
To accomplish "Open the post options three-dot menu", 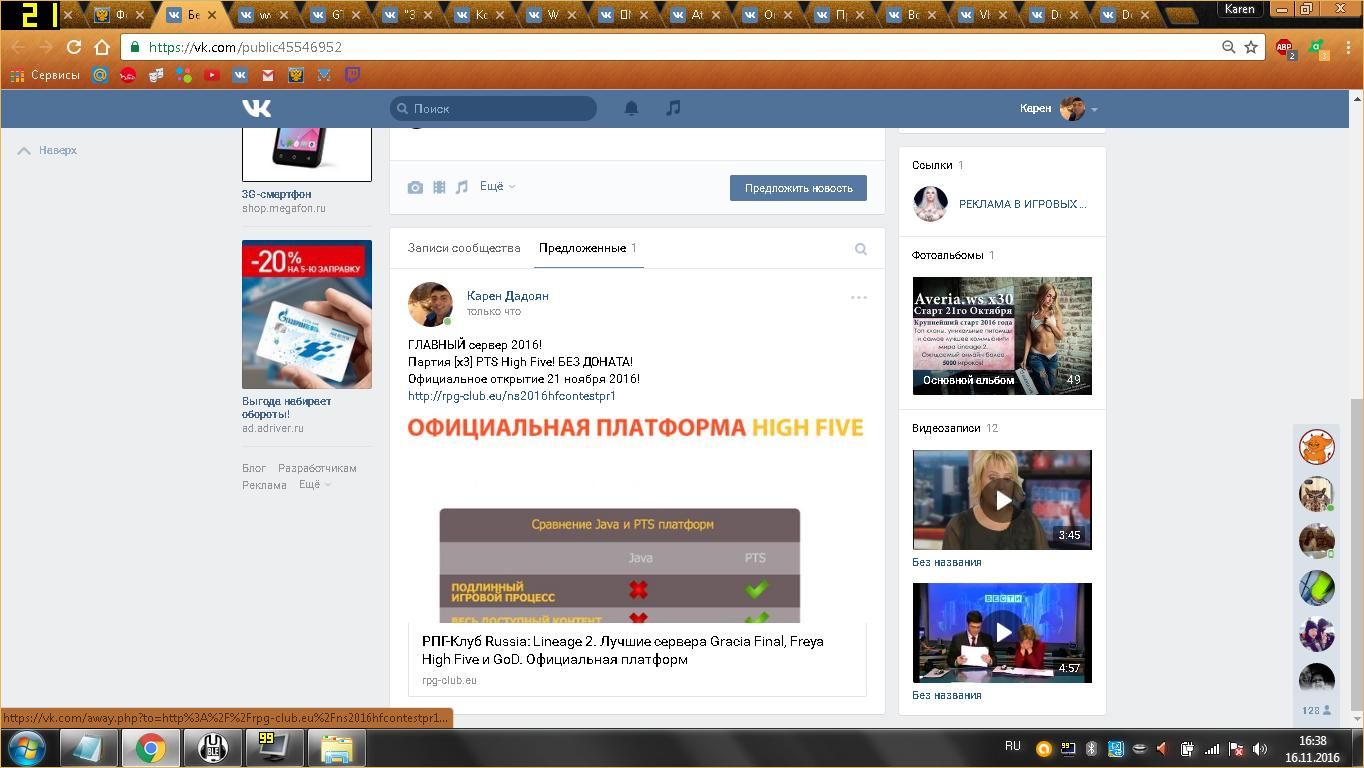I will pos(858,298).
